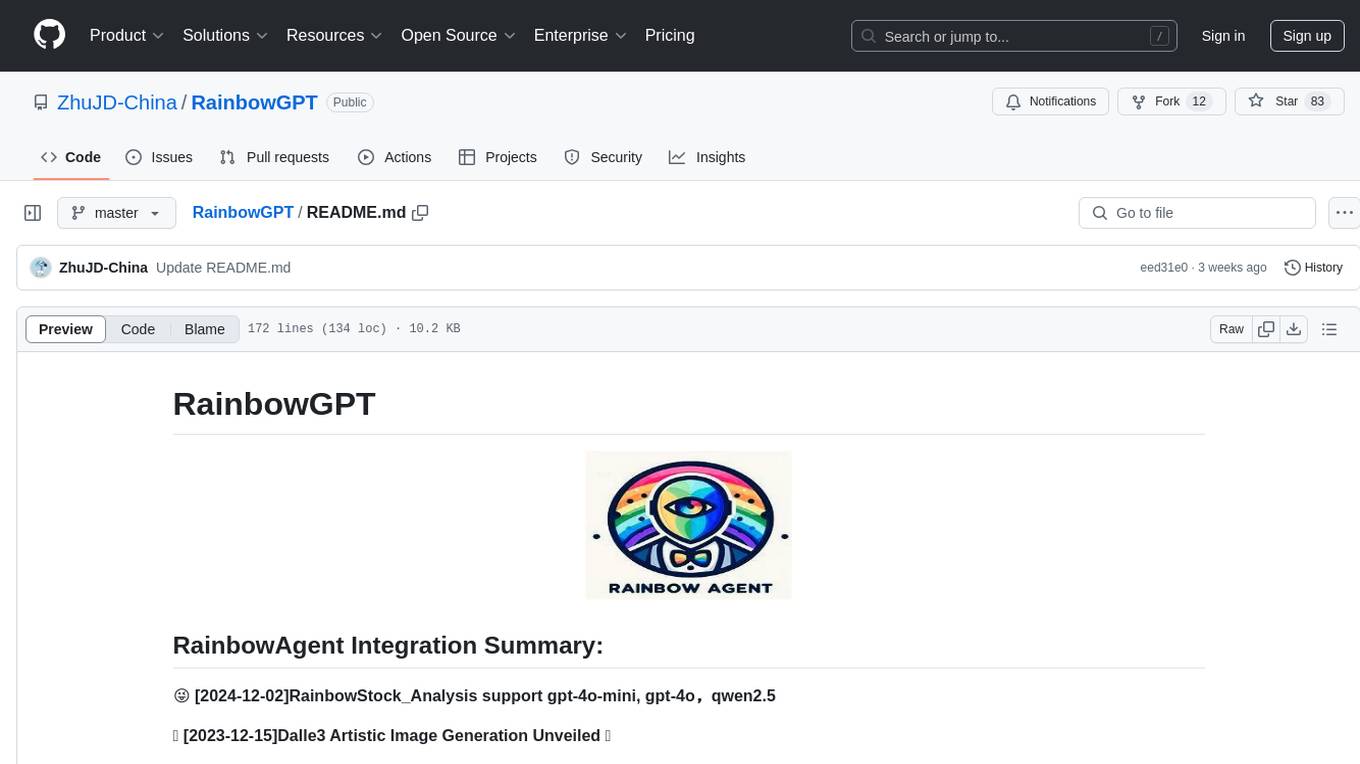Click the 2023-12-15 Dalle3 line
The height and width of the screenshot is (764, 1360).
392,735
